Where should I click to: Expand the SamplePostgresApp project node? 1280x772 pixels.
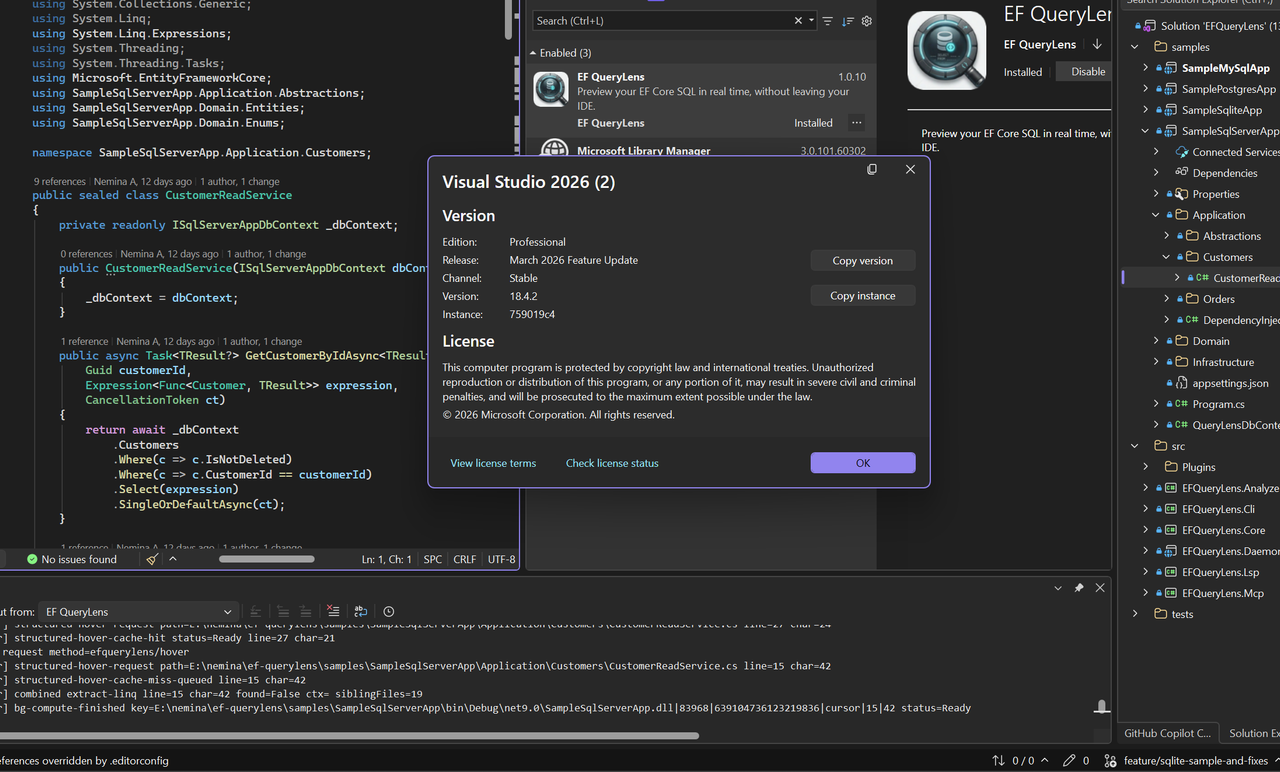[x=1146, y=89]
